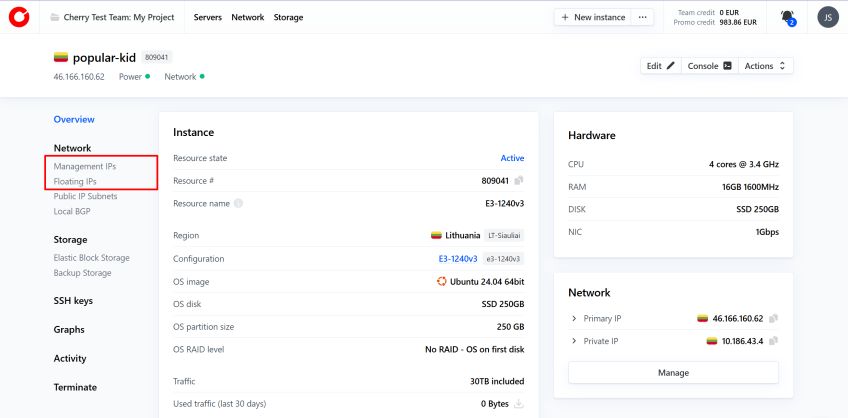Open the Actions dropdown

pyautogui.click(x=767, y=66)
